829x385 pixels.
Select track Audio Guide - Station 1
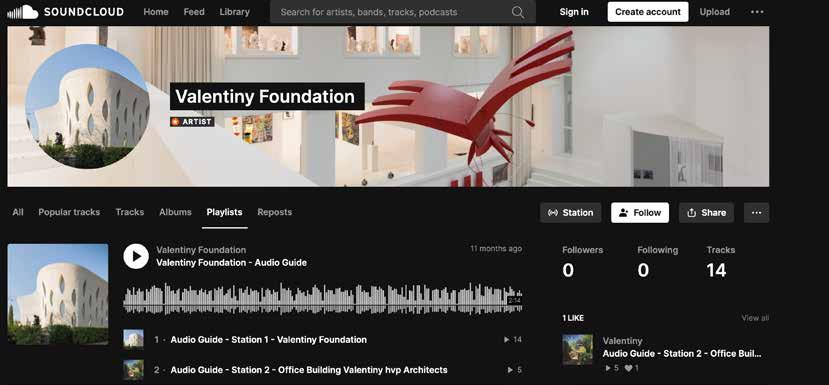[x=269, y=340]
